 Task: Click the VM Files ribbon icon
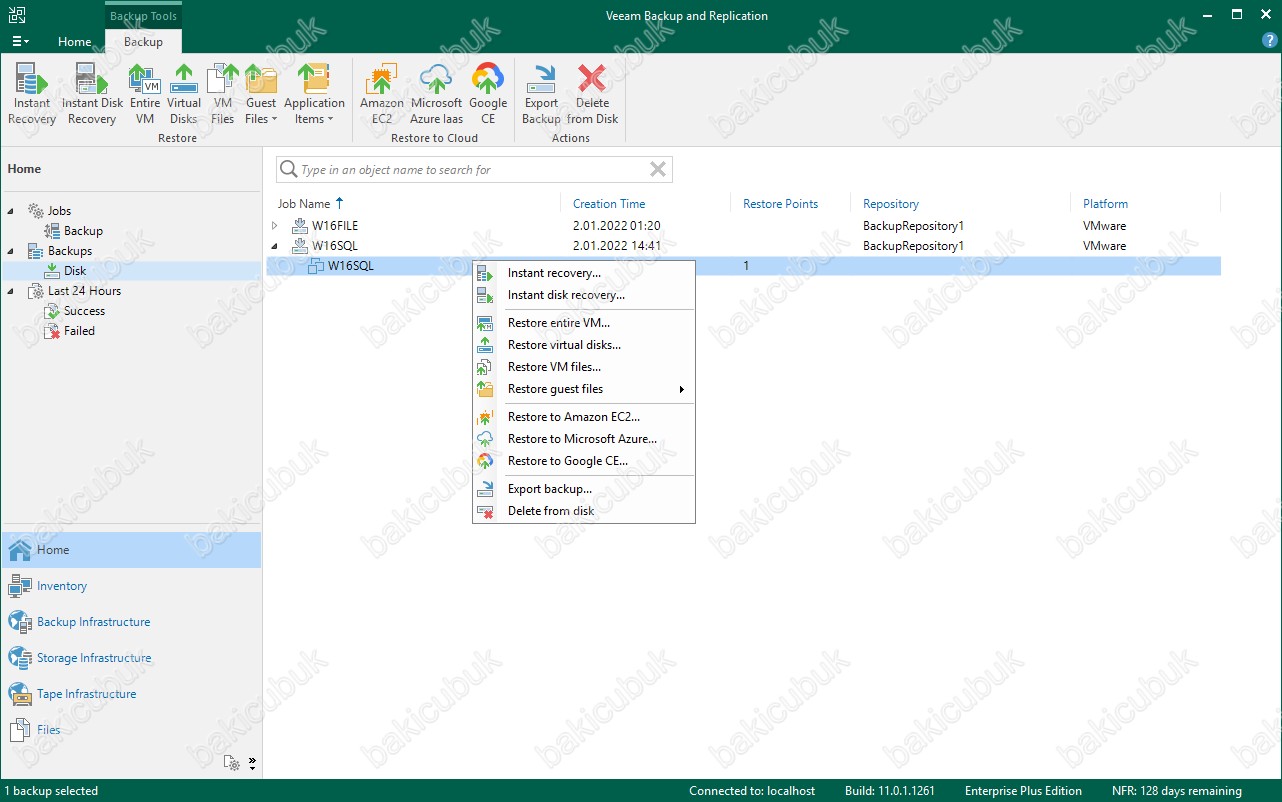tap(222, 94)
